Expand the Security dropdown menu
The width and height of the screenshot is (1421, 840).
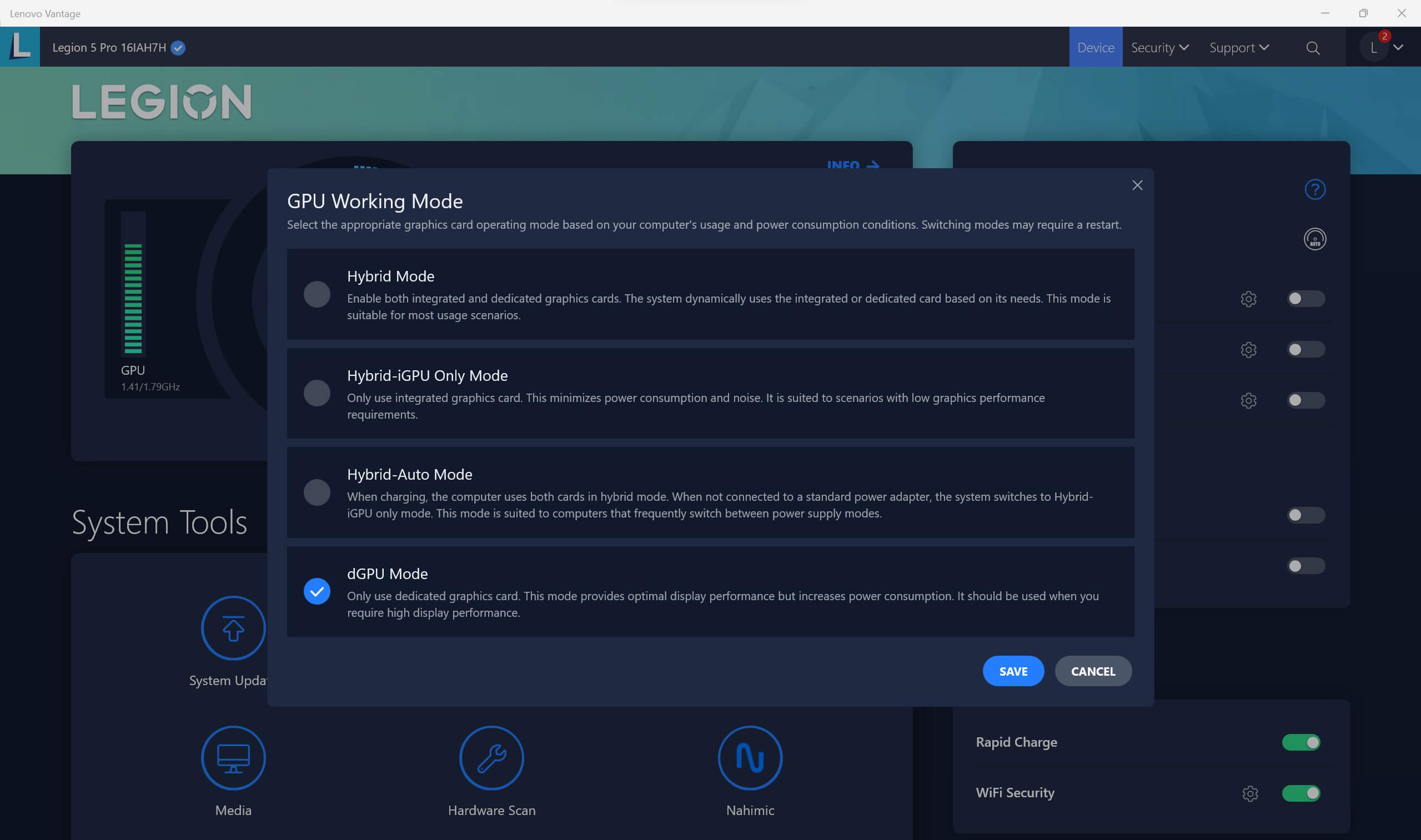(x=1159, y=48)
